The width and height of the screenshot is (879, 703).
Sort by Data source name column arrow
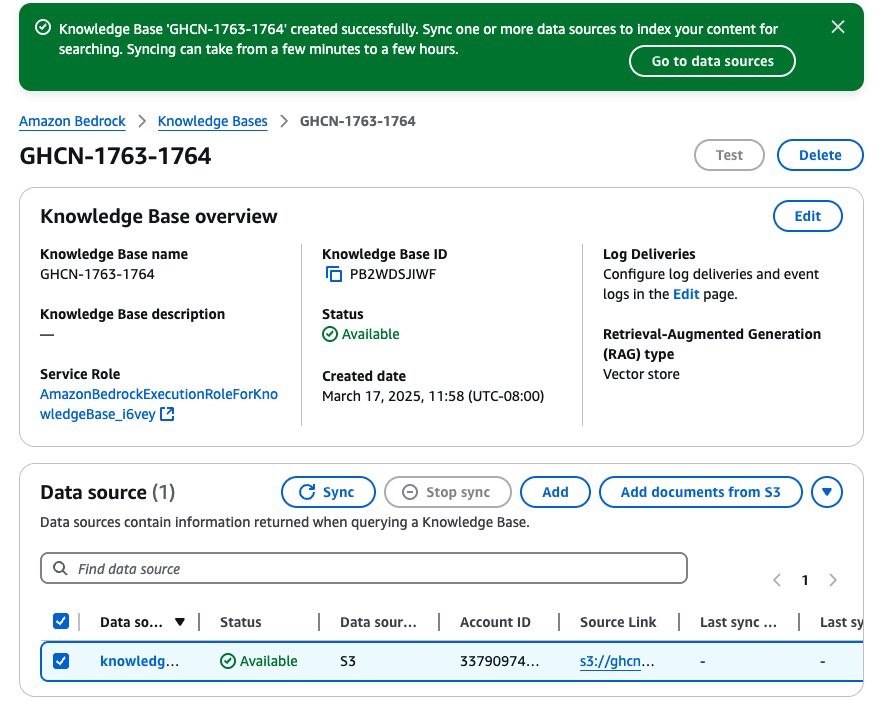click(x=179, y=622)
